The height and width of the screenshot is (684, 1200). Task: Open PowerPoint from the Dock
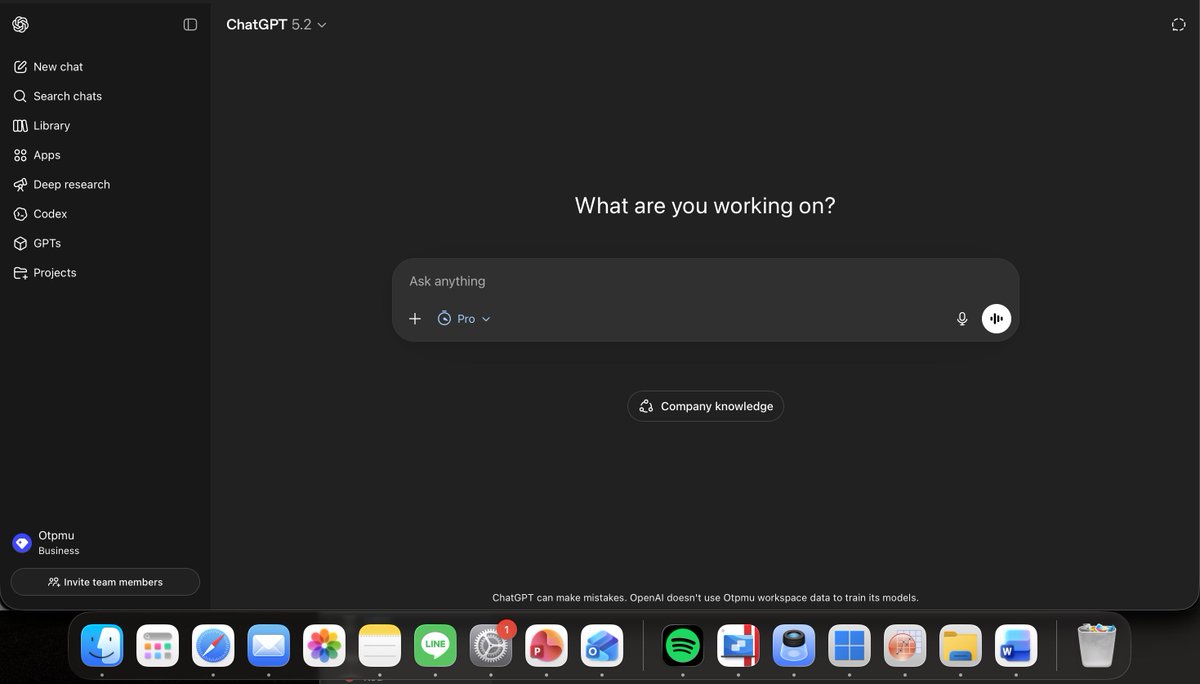coord(546,646)
